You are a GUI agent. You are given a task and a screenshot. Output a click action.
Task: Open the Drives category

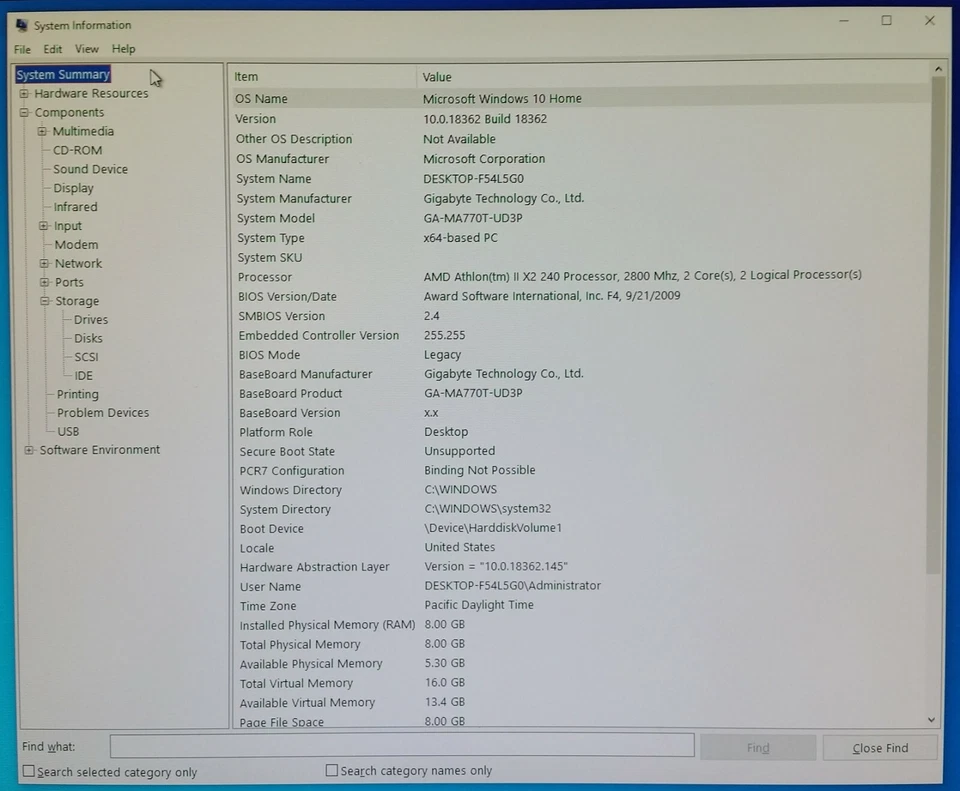[89, 319]
